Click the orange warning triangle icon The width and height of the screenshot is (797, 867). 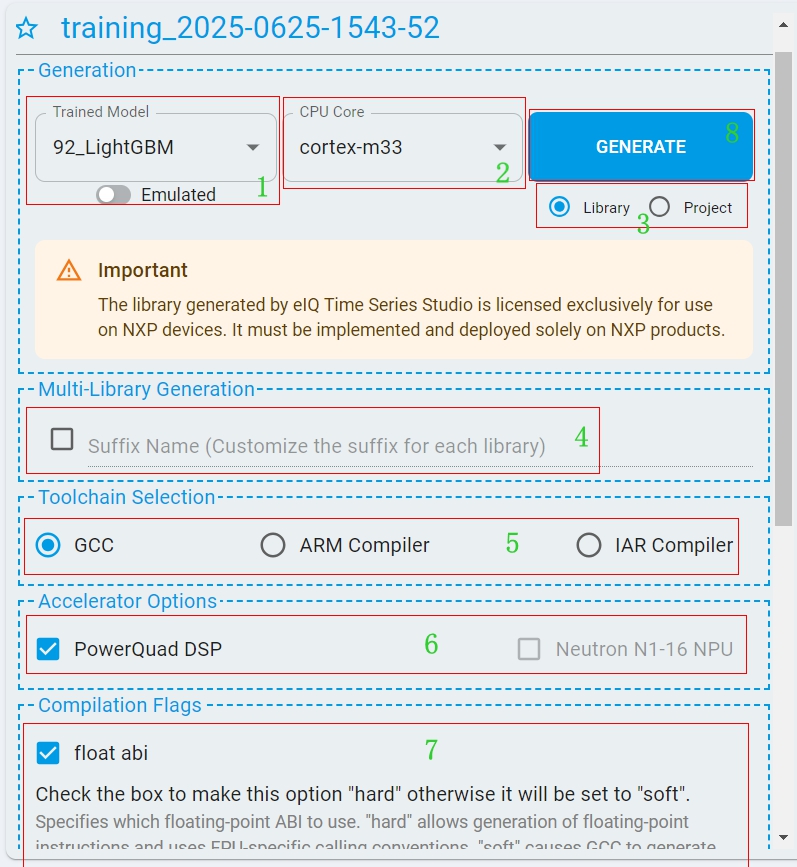click(69, 270)
